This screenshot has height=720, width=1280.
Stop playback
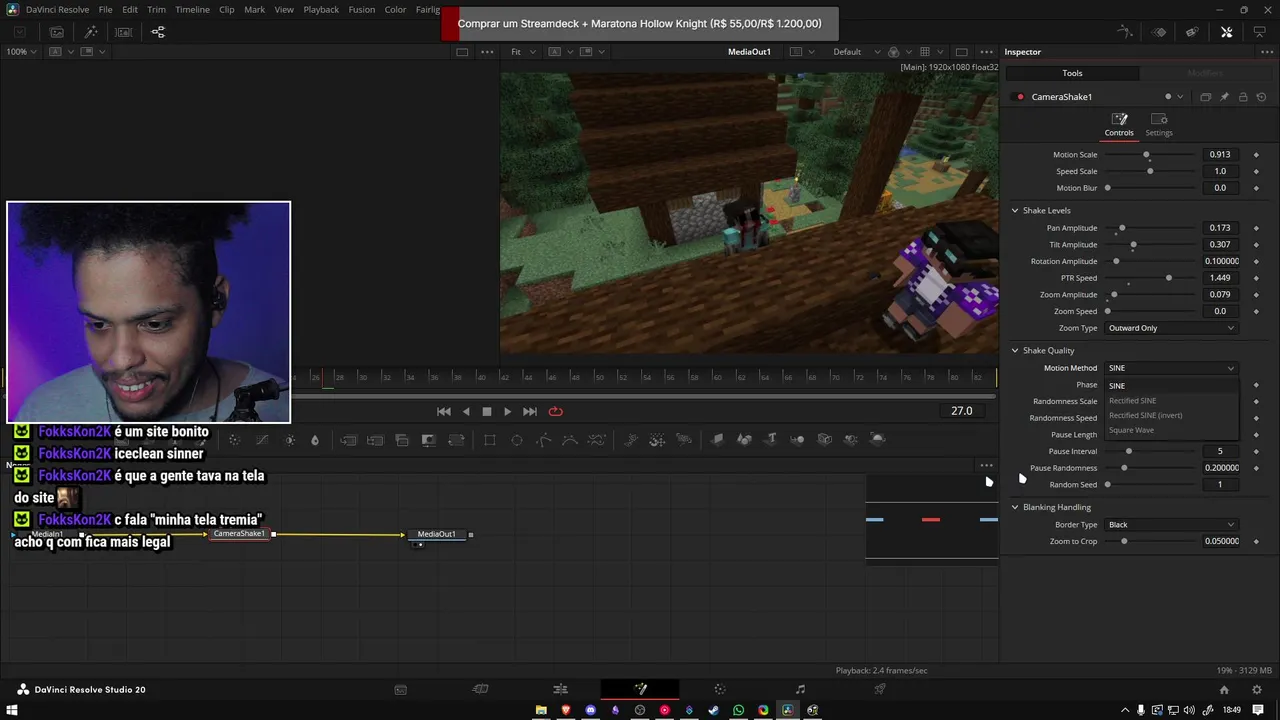point(487,411)
